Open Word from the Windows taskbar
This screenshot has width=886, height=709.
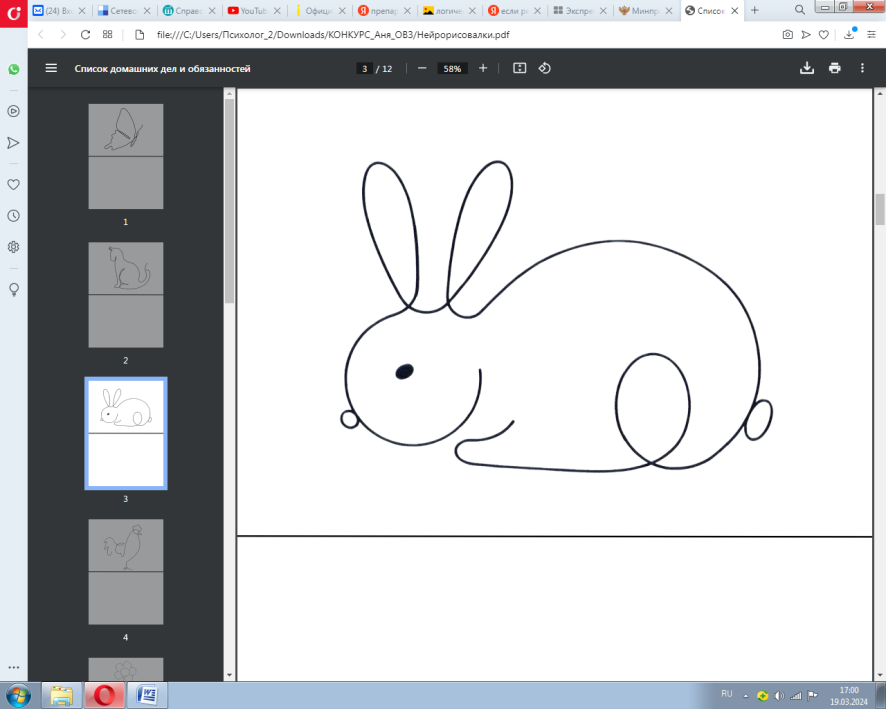(147, 694)
